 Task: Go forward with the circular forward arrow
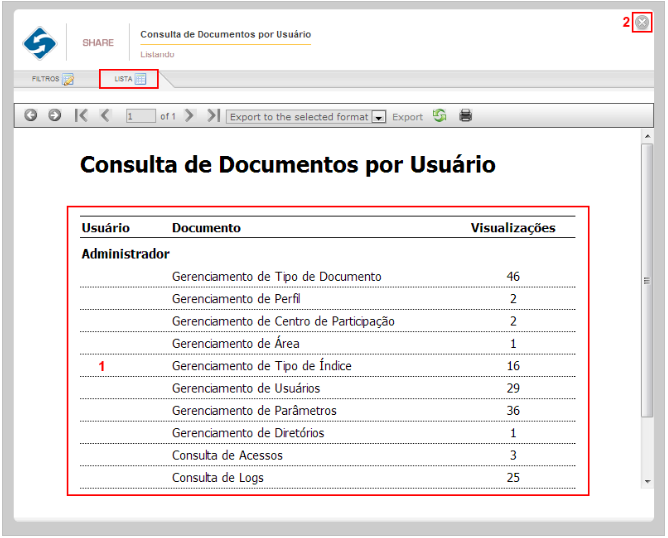(x=55, y=115)
